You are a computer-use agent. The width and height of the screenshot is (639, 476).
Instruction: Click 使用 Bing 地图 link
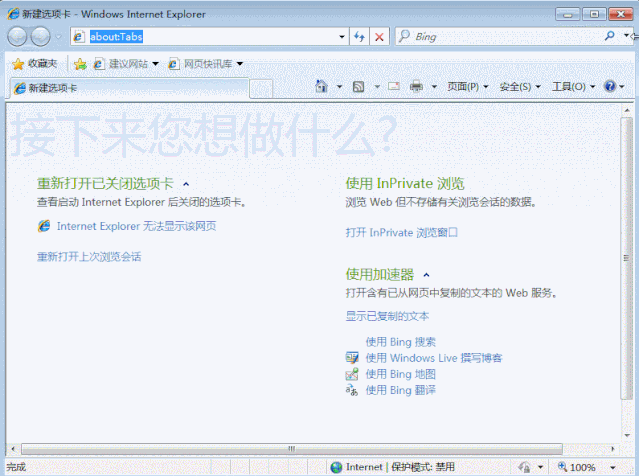click(x=400, y=374)
